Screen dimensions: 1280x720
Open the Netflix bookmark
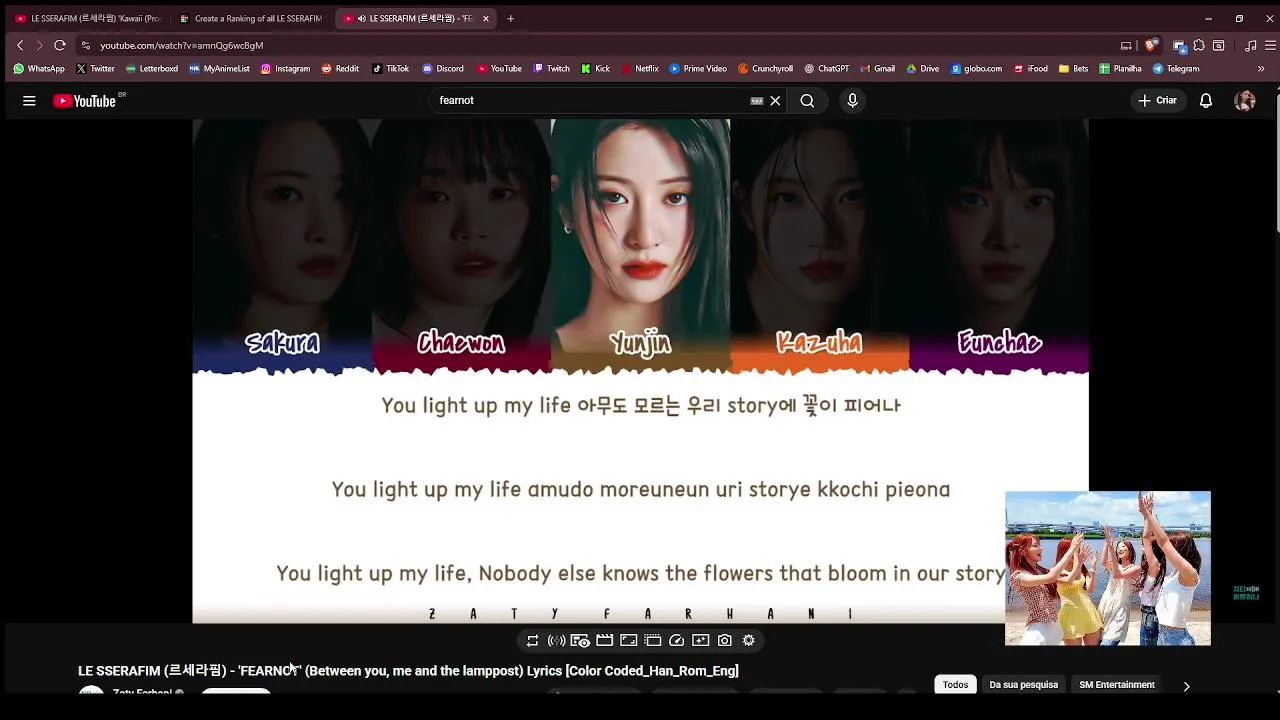[x=640, y=69]
